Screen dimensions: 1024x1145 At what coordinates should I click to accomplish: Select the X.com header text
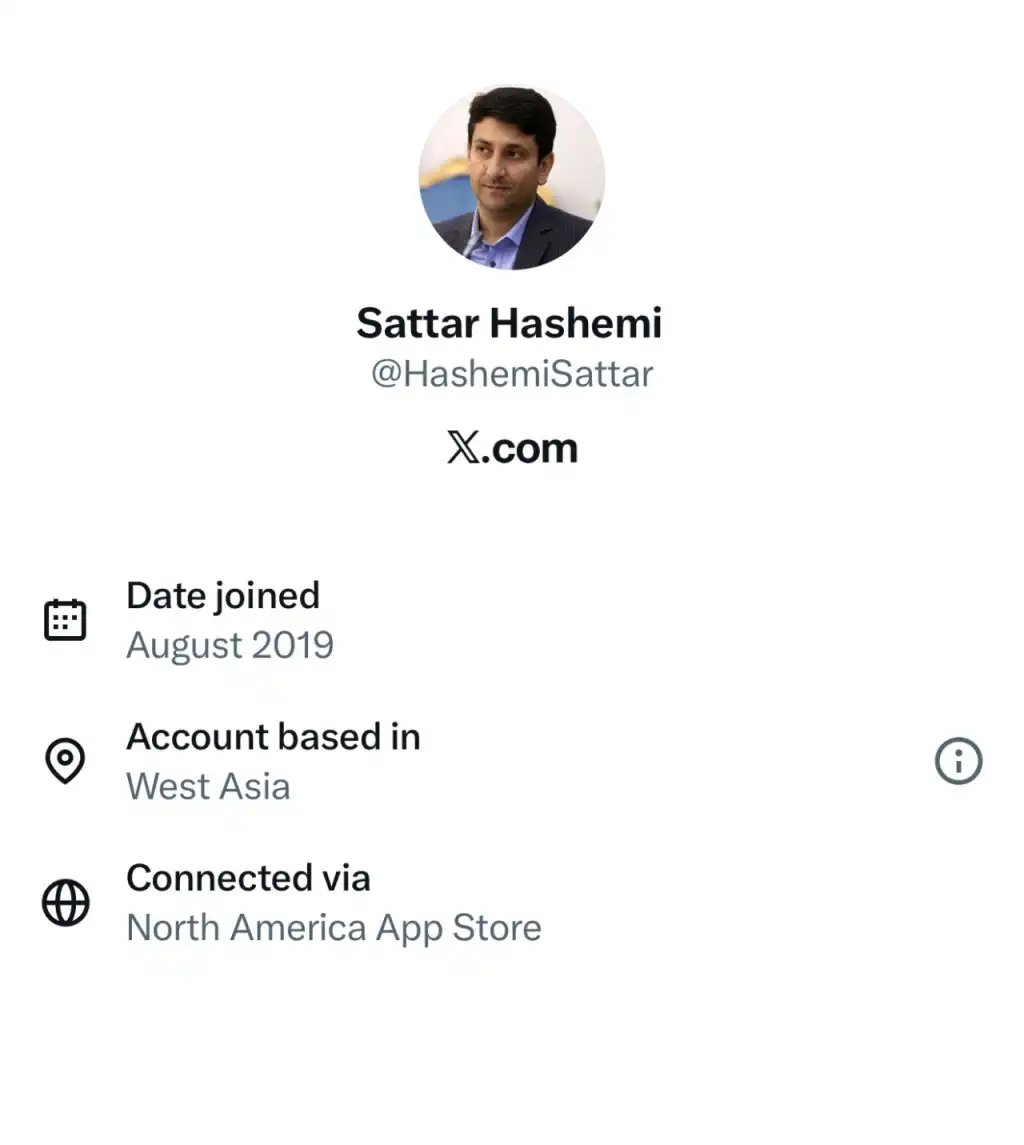pyautogui.click(x=512, y=448)
